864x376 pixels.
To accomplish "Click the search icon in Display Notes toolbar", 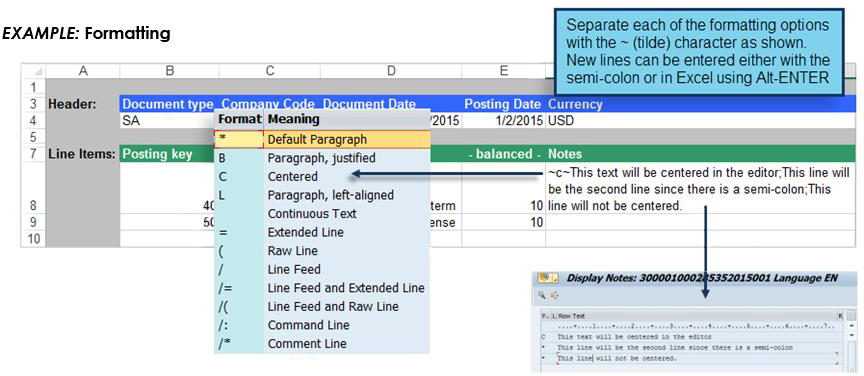I will coord(542,296).
